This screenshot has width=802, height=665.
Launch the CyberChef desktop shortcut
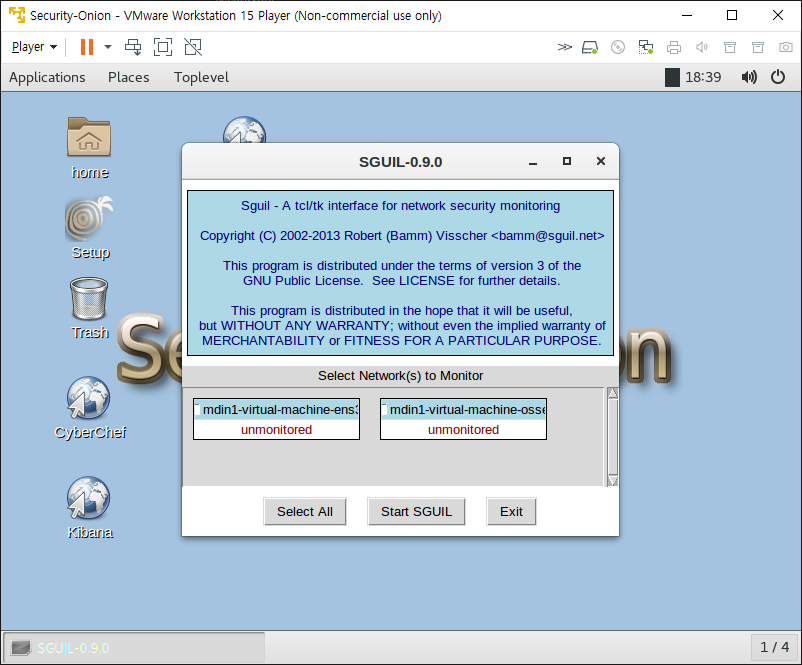click(90, 408)
